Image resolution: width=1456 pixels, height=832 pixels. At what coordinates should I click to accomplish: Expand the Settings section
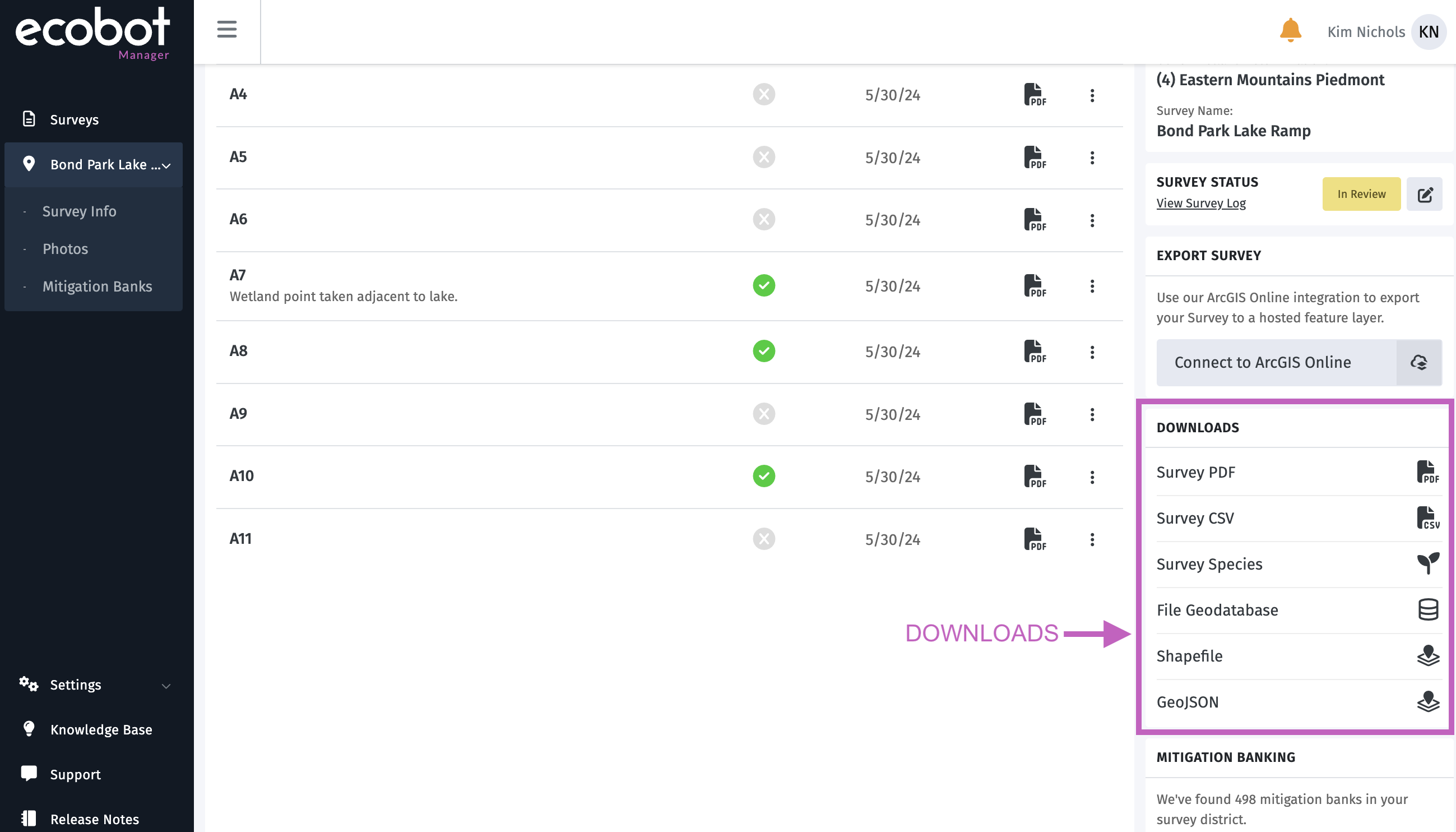click(x=165, y=685)
